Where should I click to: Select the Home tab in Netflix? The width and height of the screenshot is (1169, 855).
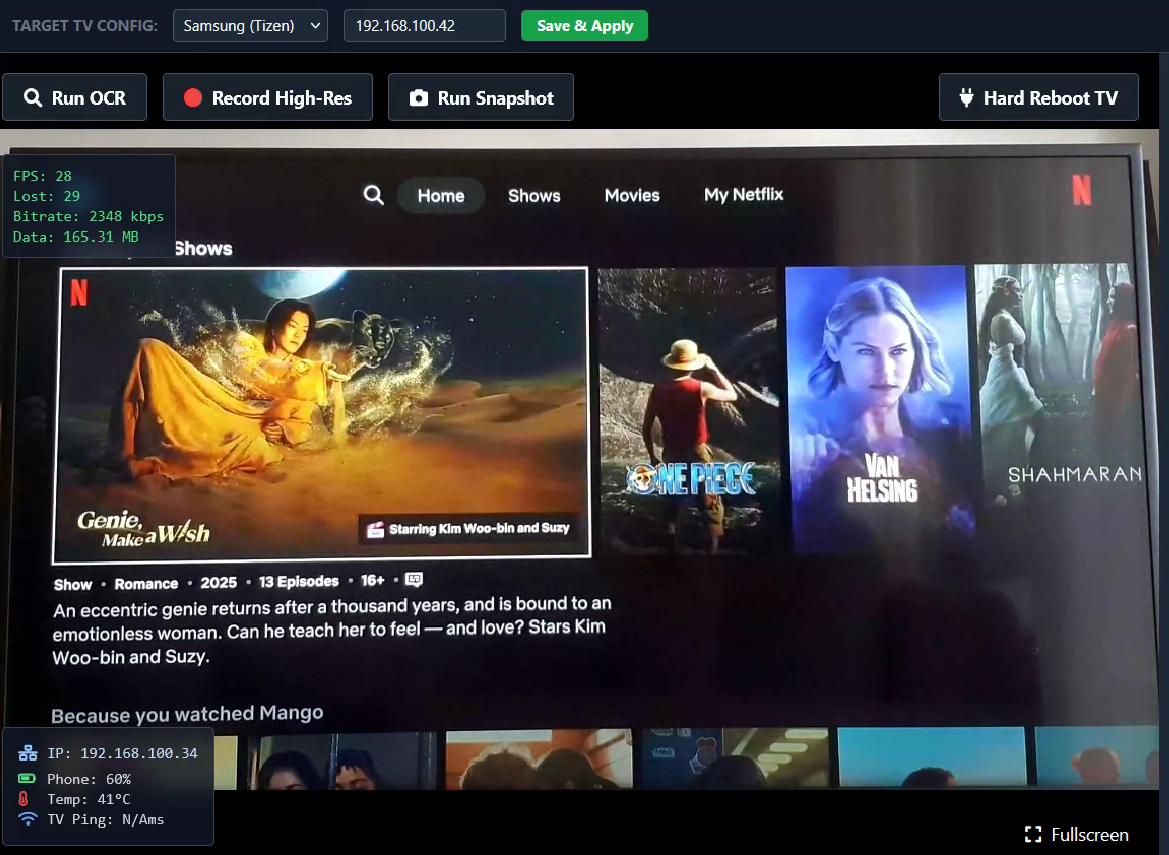[x=441, y=196]
